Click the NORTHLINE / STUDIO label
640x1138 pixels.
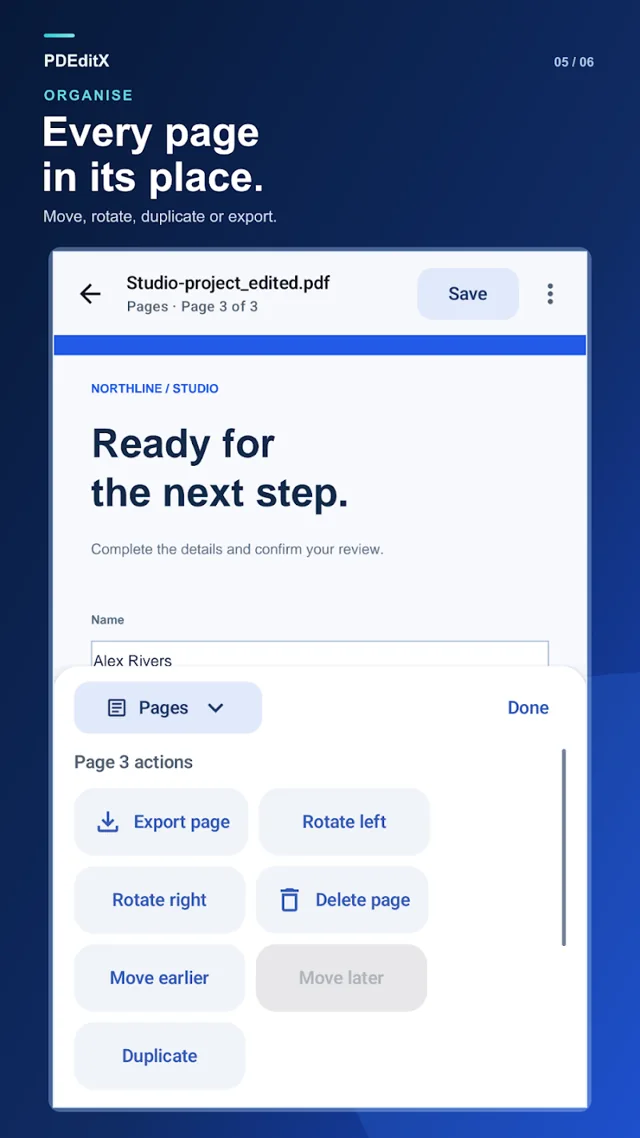155,389
